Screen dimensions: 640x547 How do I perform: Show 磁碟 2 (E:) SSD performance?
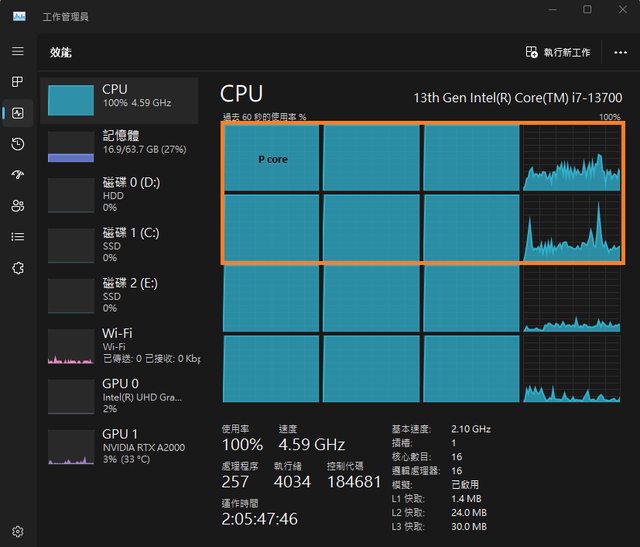point(120,295)
